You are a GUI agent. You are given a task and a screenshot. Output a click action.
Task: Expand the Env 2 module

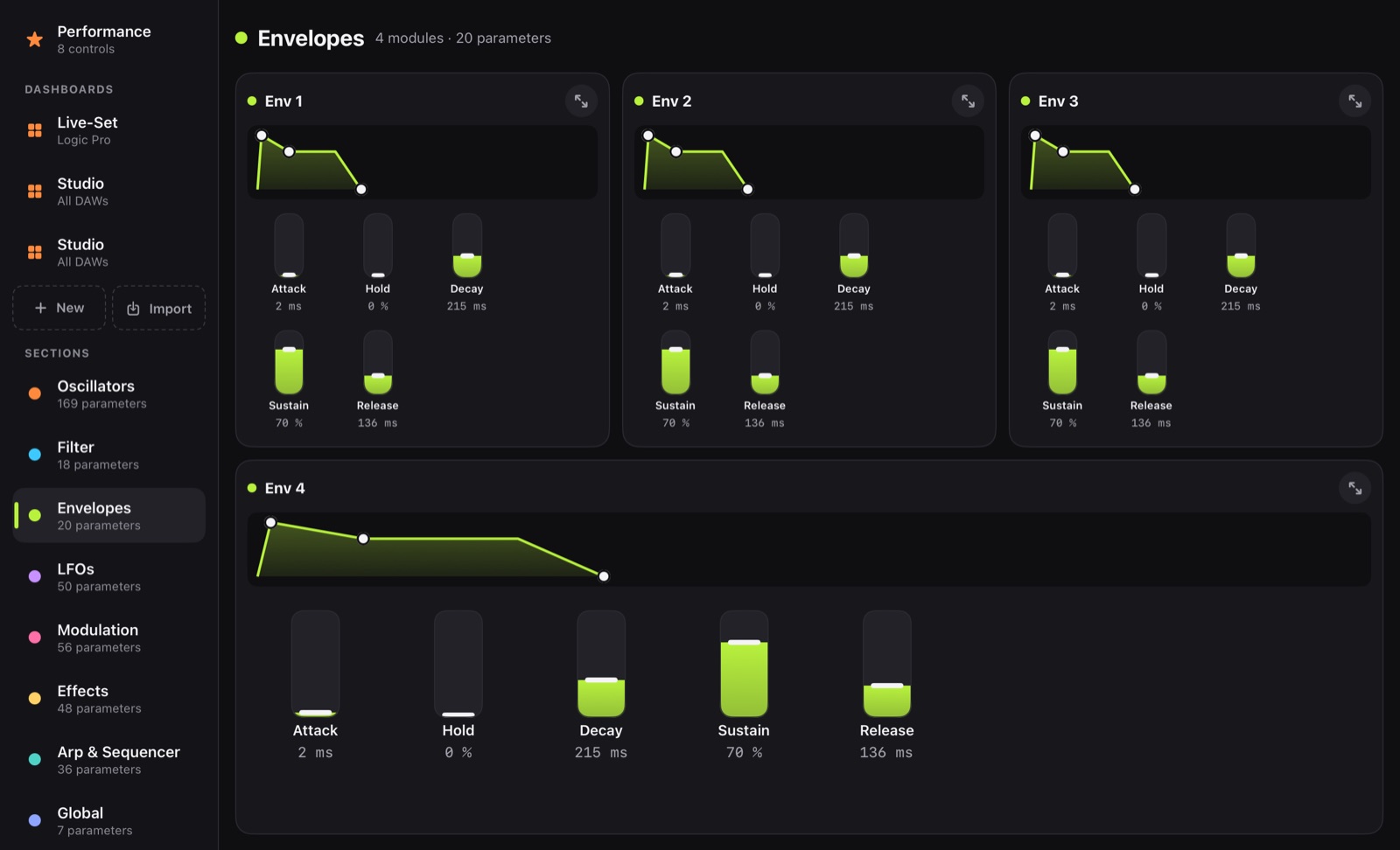(968, 101)
